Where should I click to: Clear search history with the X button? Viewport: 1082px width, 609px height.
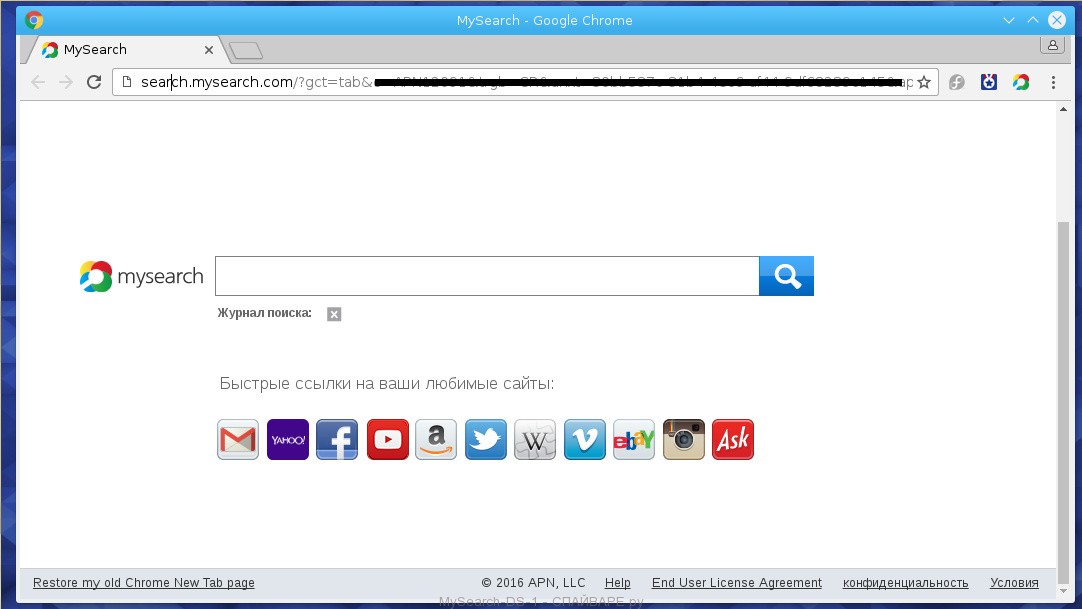(334, 314)
